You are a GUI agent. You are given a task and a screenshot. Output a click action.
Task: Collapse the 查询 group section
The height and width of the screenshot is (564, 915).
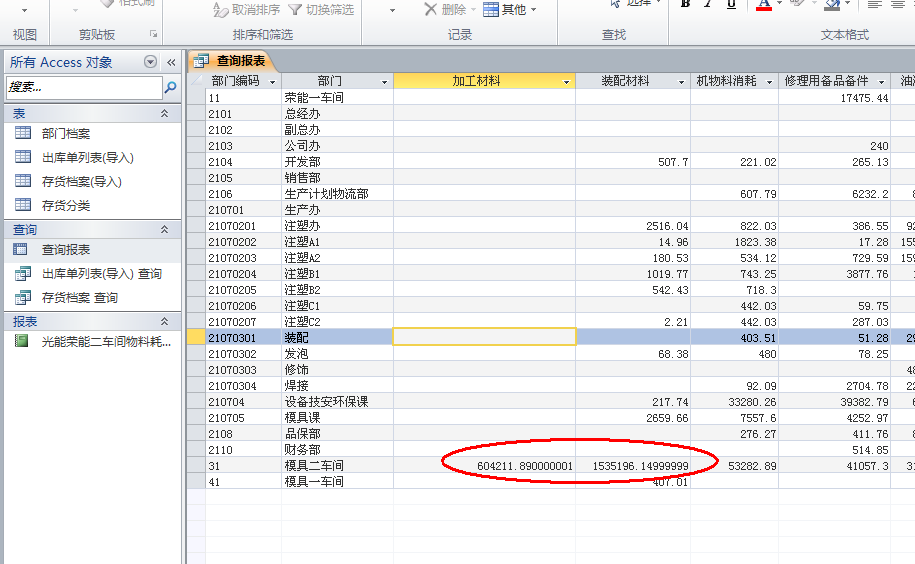pyautogui.click(x=165, y=230)
